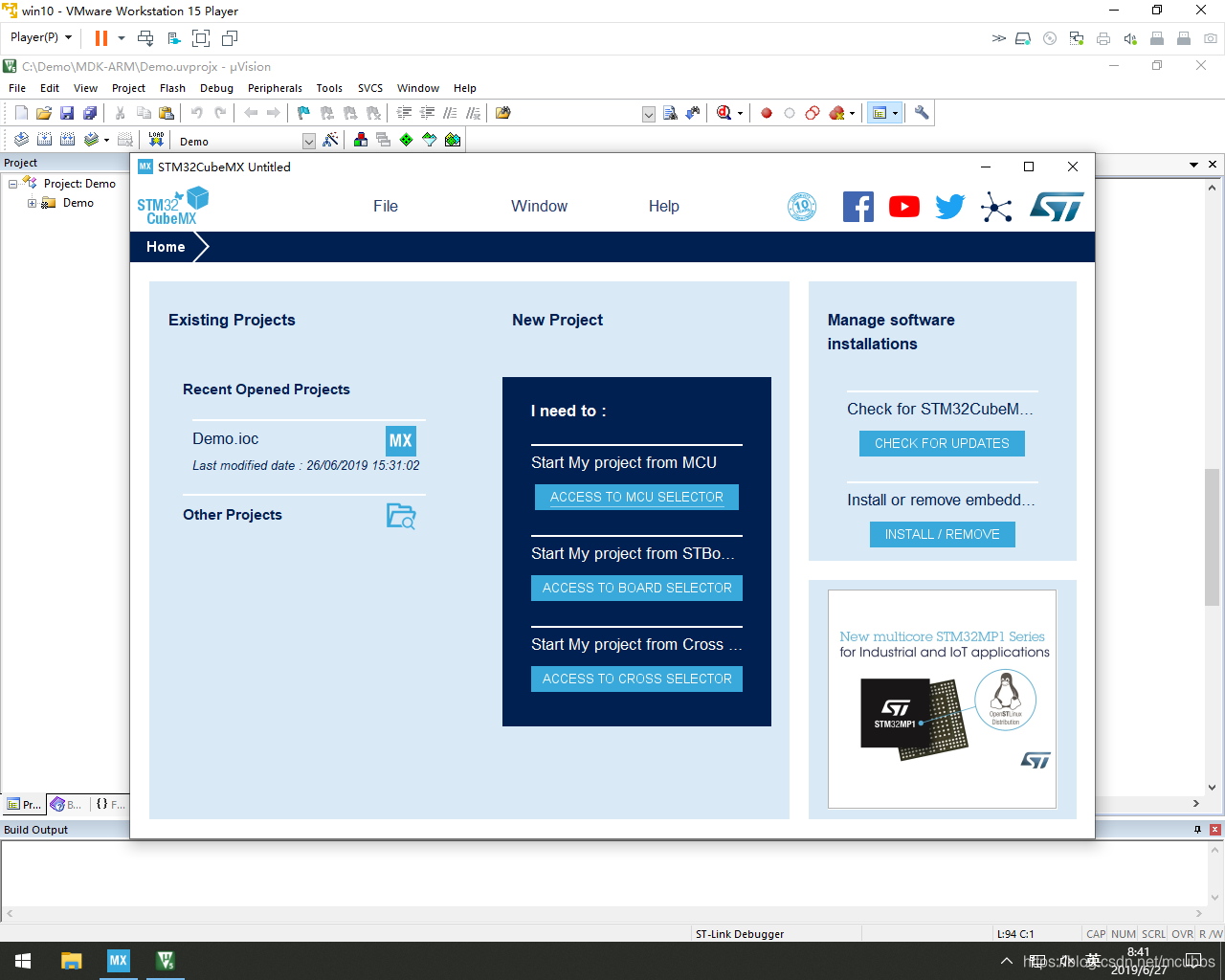Click the 10-year anniversary badge icon
This screenshot has height=980, width=1225.
pyautogui.click(x=802, y=207)
